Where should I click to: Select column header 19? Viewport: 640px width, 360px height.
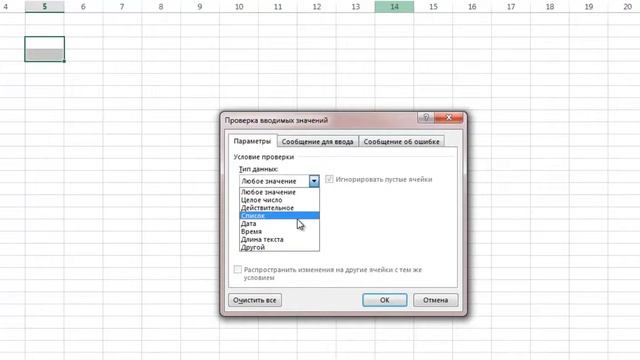pos(589,7)
